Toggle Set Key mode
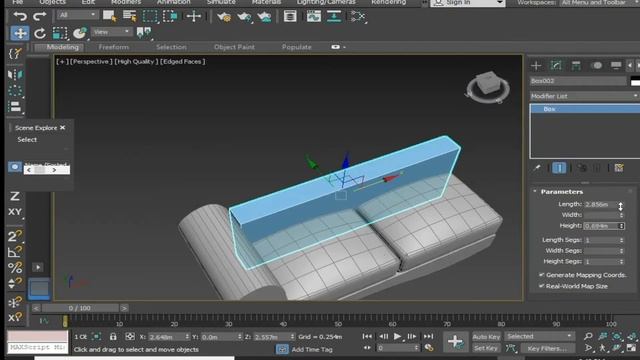Screen dimensions: 640x360 pos(485,348)
